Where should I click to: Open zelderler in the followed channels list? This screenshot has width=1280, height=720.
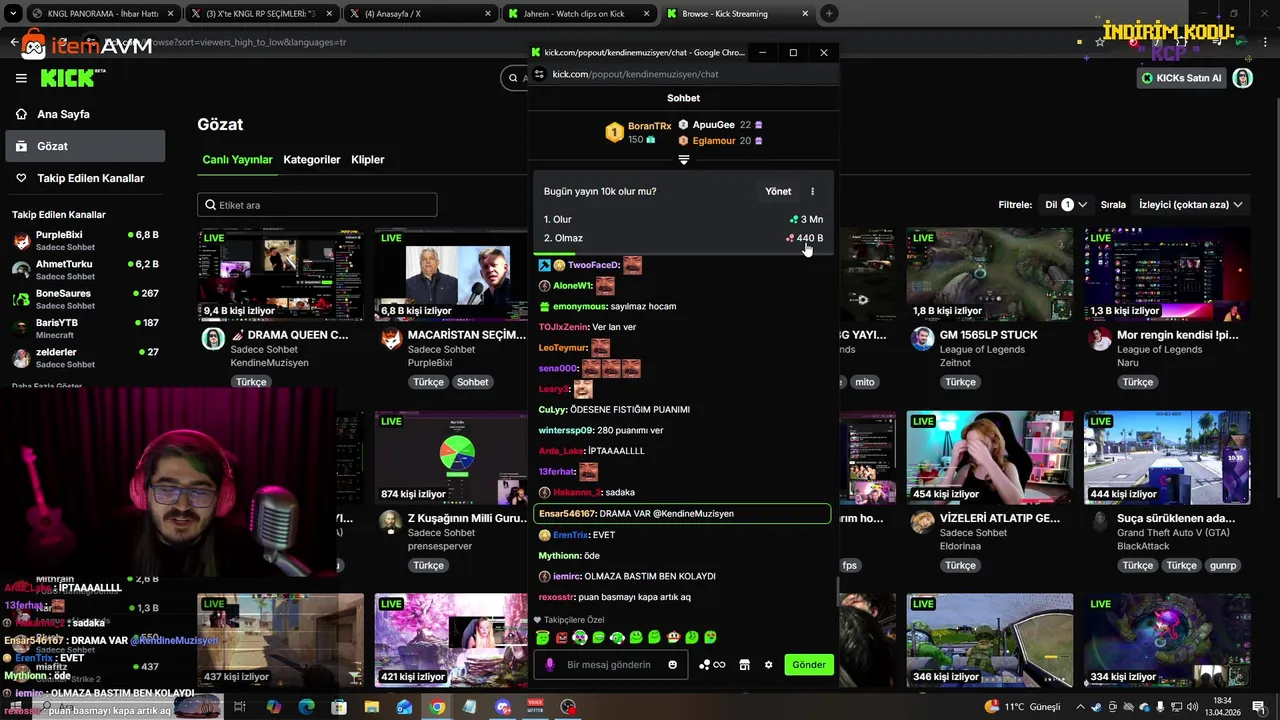[85, 357]
